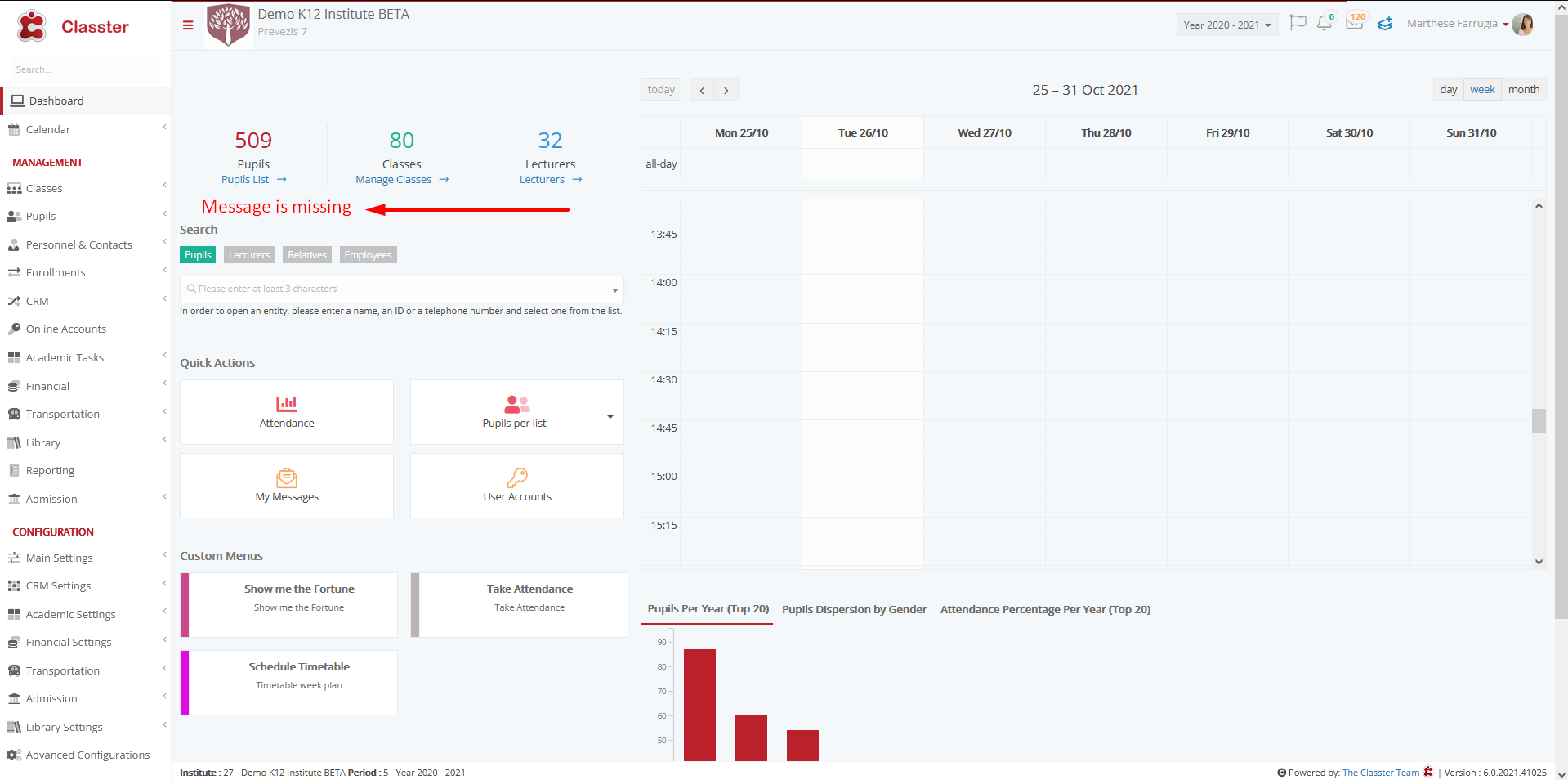This screenshot has width=1568, height=780.
Task: Open the first Admission menu item
Action: click(86, 499)
